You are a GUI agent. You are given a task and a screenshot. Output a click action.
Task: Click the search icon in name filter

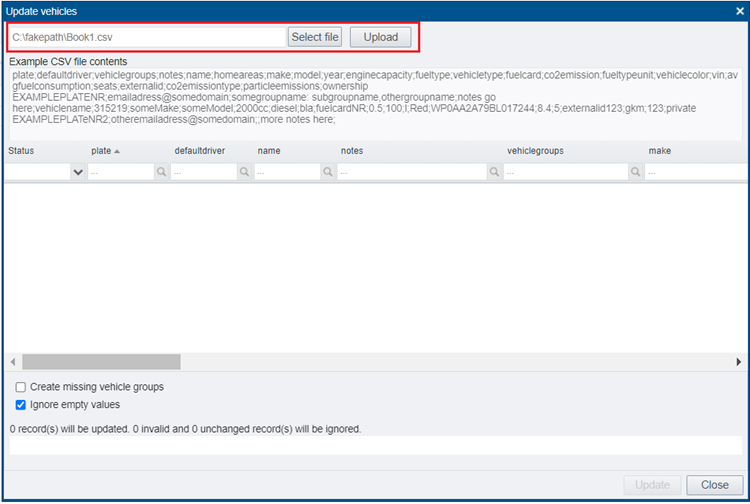click(x=326, y=172)
